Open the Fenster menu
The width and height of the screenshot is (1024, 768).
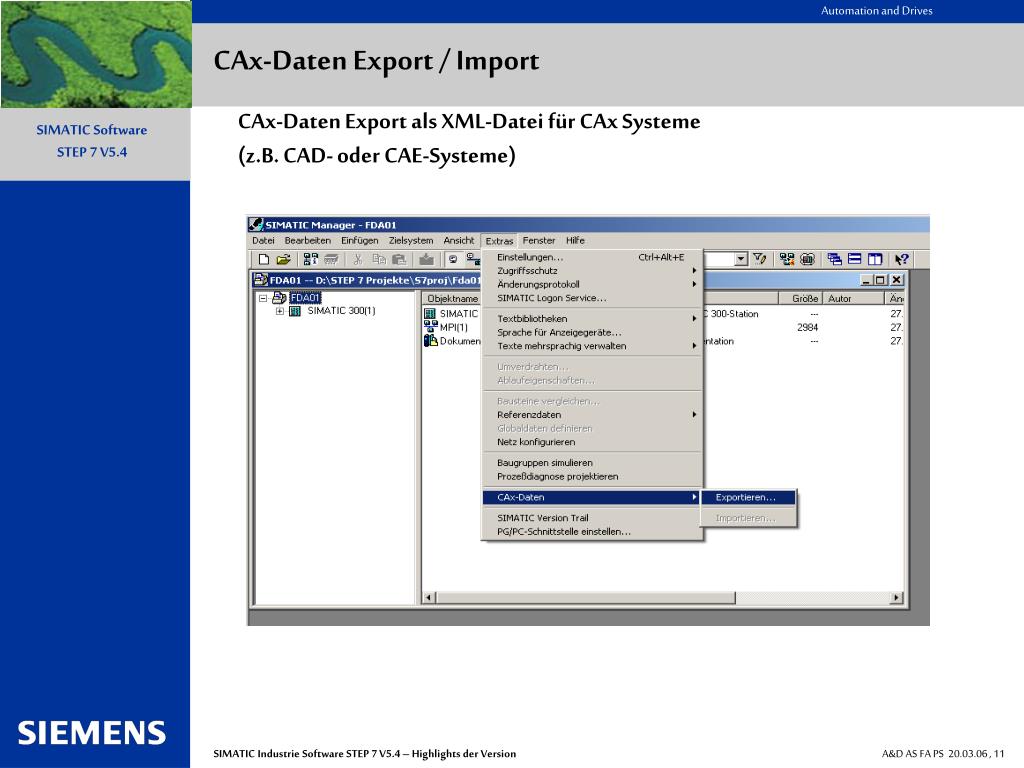click(x=539, y=240)
